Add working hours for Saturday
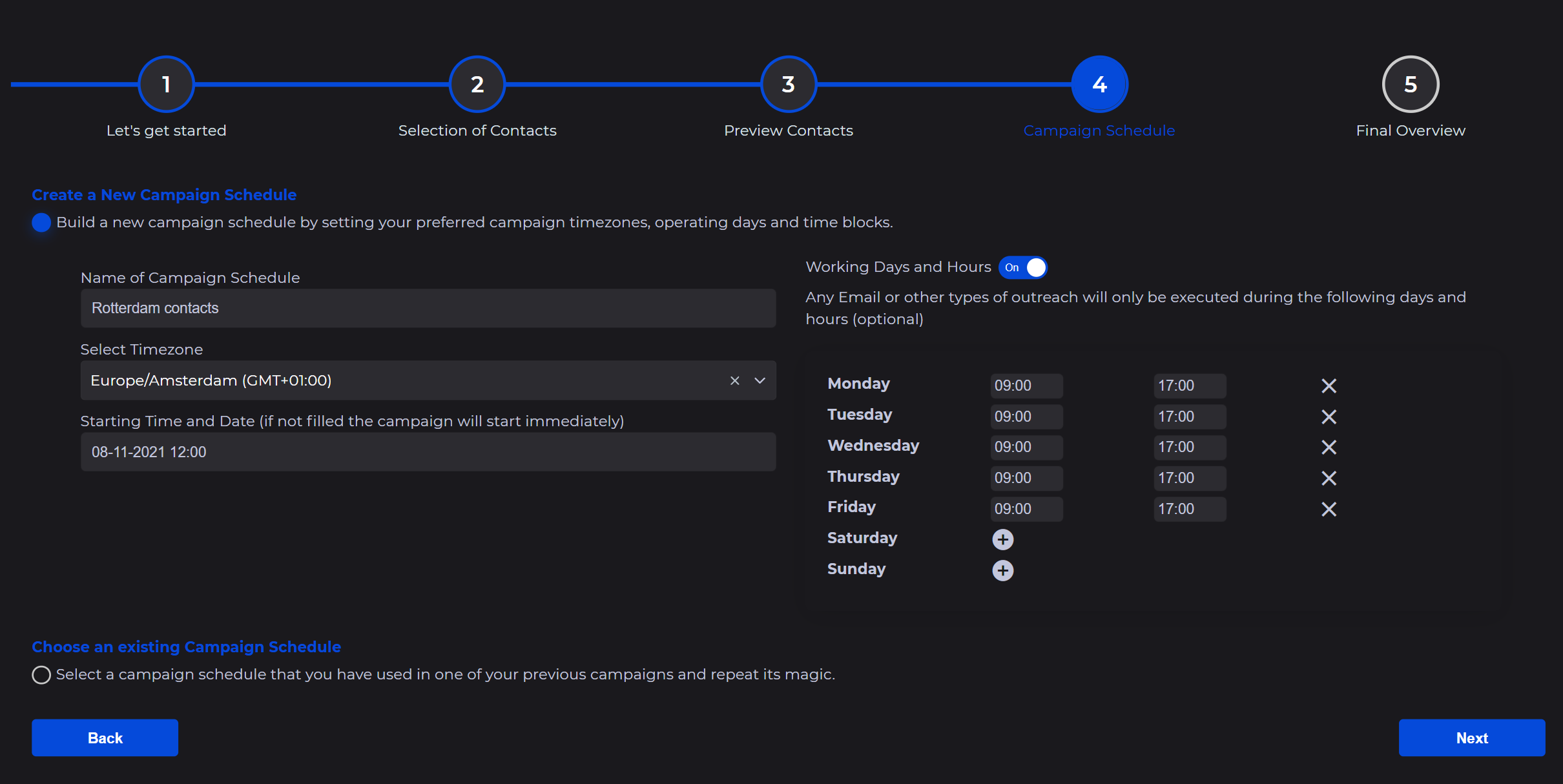The image size is (1563, 784). pyautogui.click(x=1002, y=539)
